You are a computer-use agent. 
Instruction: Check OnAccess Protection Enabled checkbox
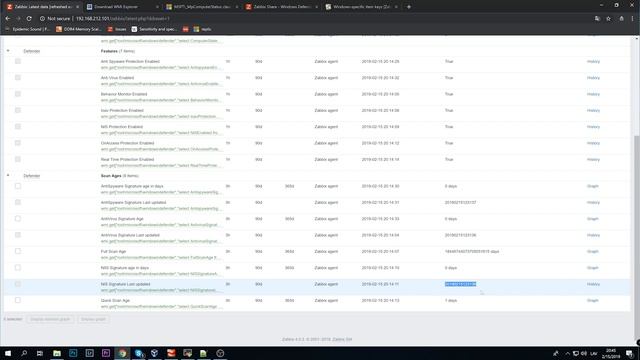(18, 143)
